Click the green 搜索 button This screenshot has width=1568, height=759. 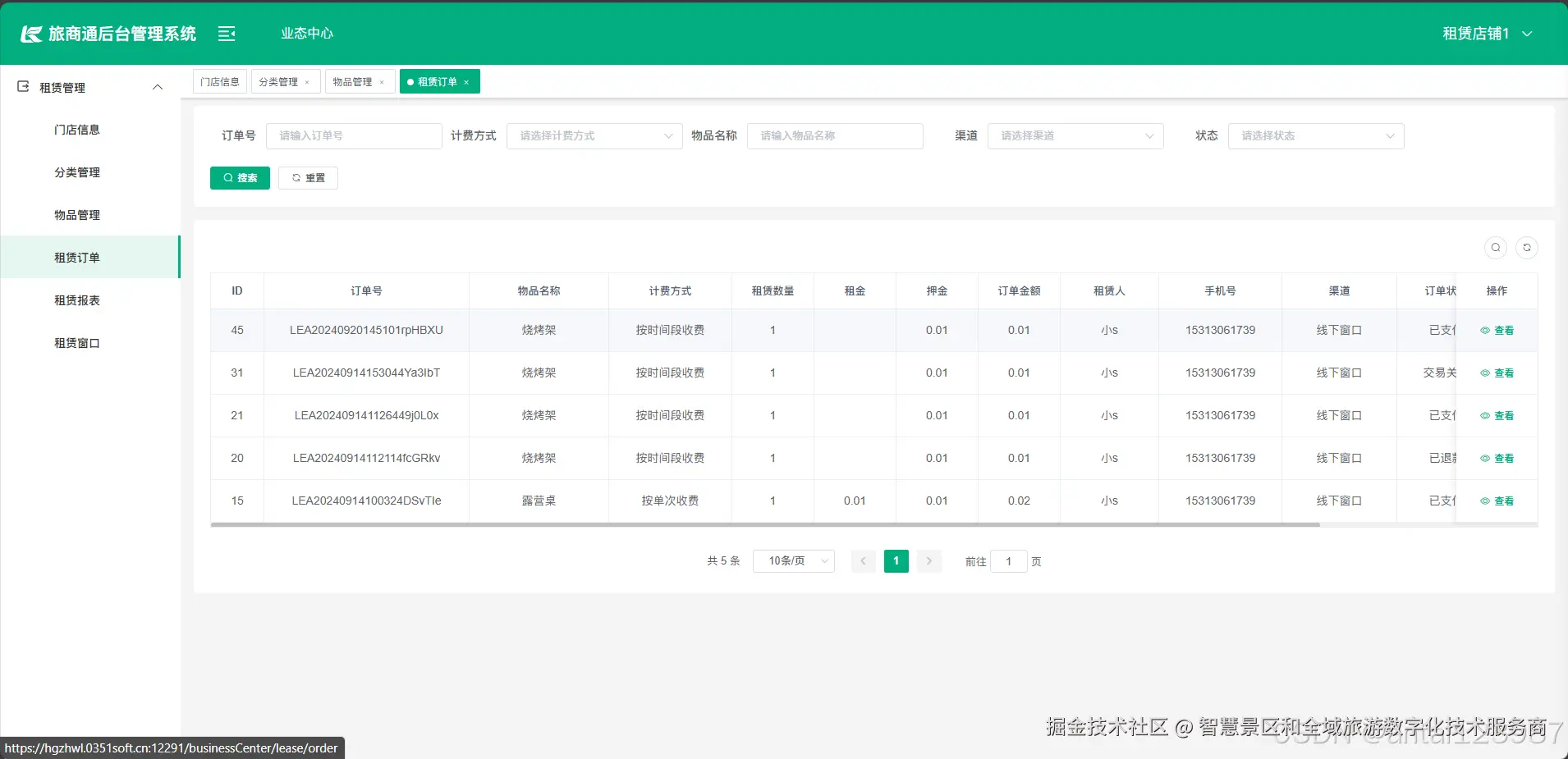tap(240, 178)
